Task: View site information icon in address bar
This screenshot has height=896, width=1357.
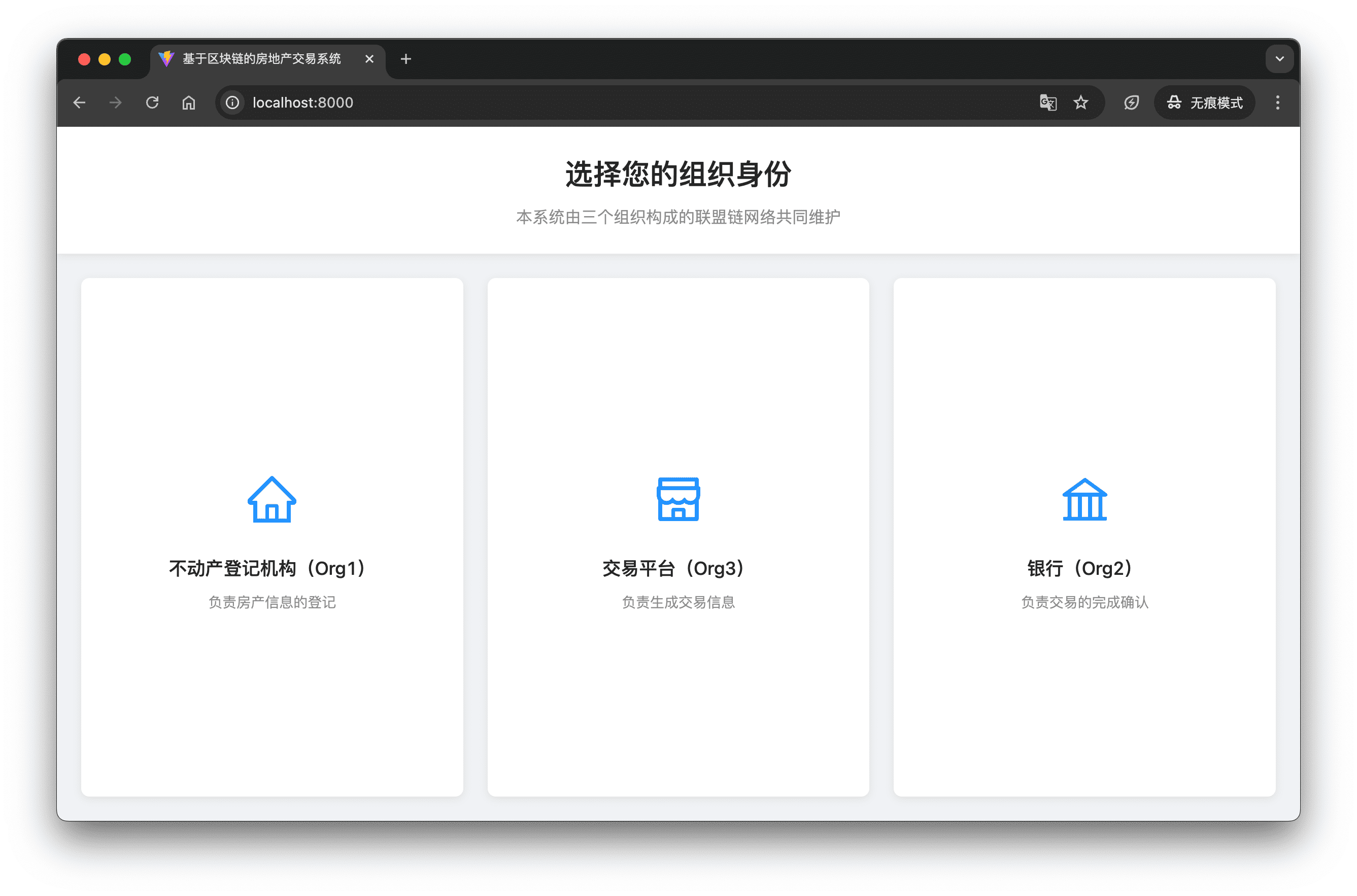Action: click(232, 103)
